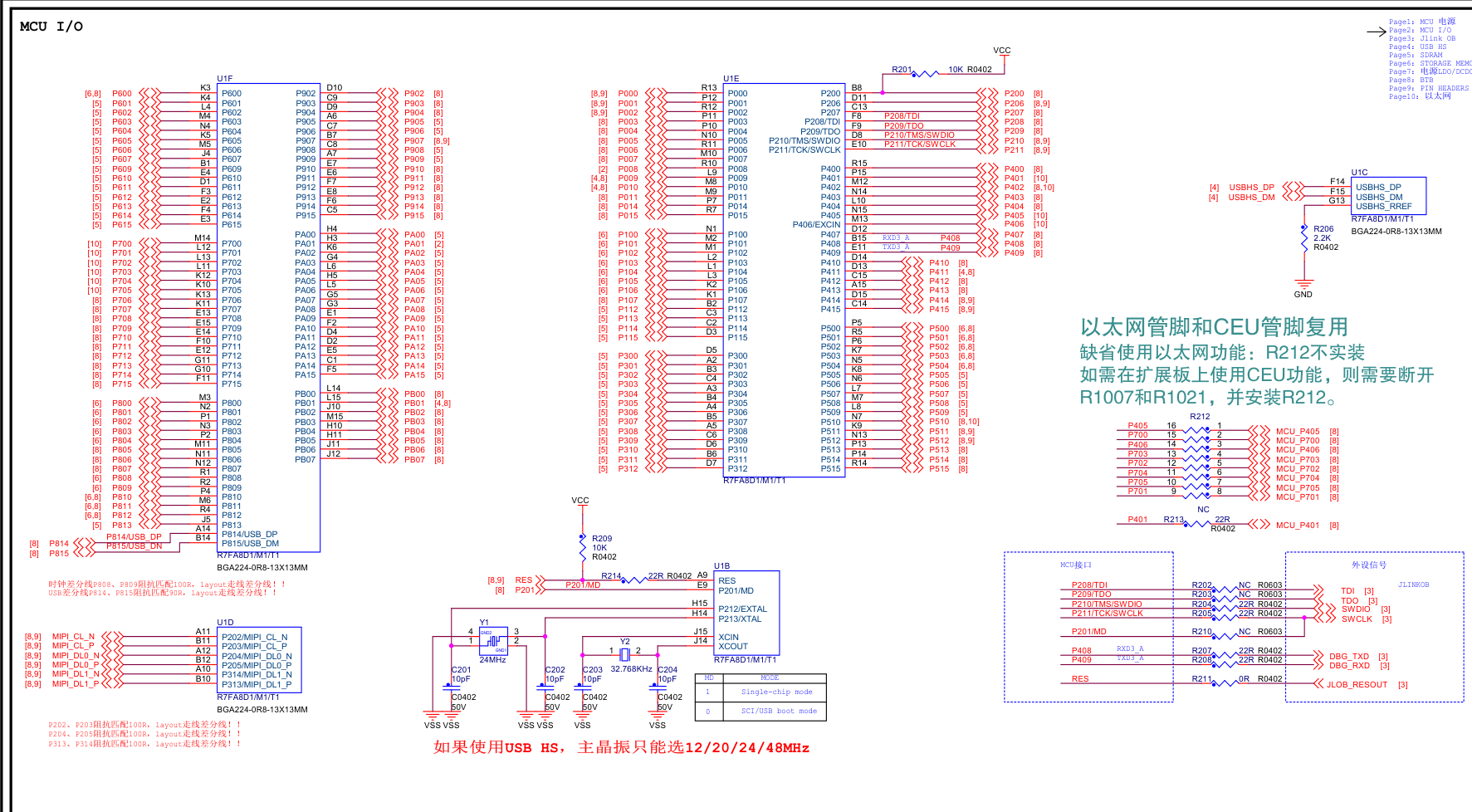
Task: Click the 24MHz crystal frequency label
Action: pos(492,660)
